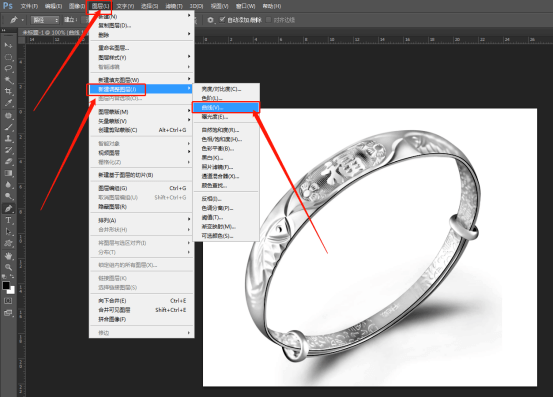
Task: Toggle the 对齐边缘 checkbox
Action: 269,20
